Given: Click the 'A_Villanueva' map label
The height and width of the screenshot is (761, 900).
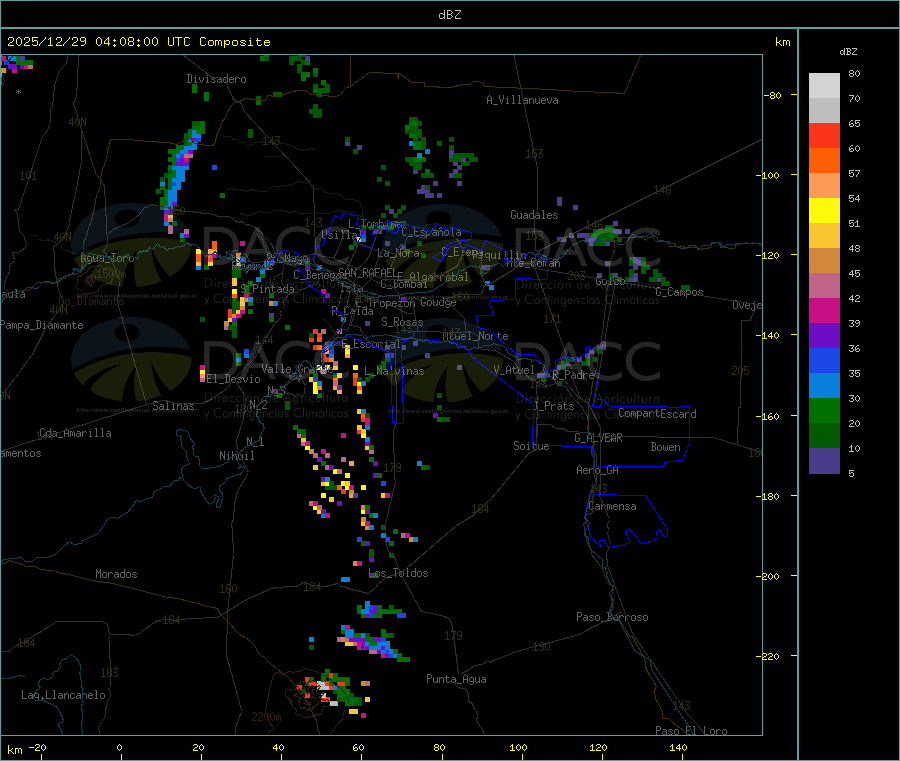Looking at the screenshot, I should (x=522, y=100).
